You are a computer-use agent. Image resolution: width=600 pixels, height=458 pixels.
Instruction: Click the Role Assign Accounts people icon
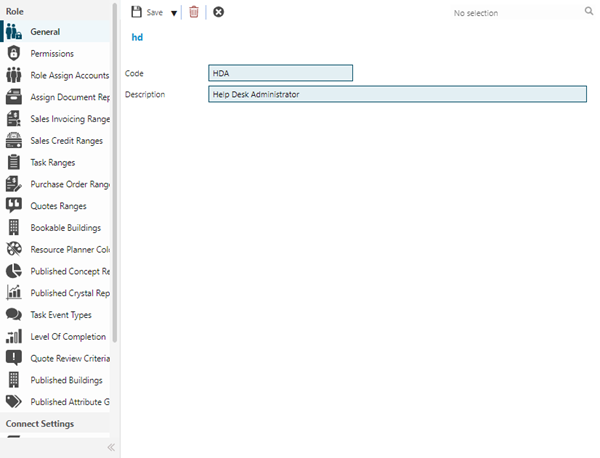click(x=14, y=75)
